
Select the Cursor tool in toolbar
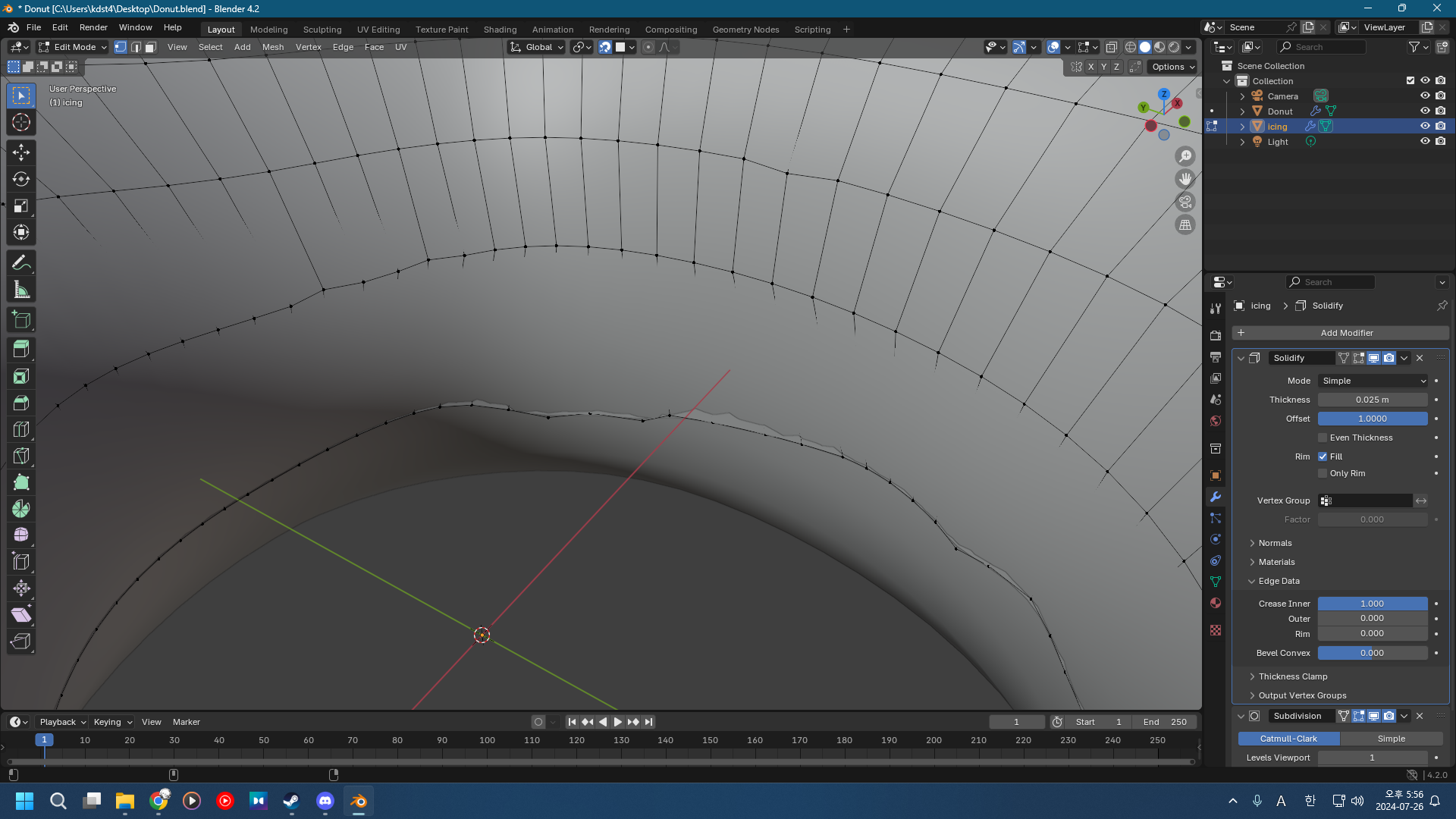pyautogui.click(x=21, y=122)
